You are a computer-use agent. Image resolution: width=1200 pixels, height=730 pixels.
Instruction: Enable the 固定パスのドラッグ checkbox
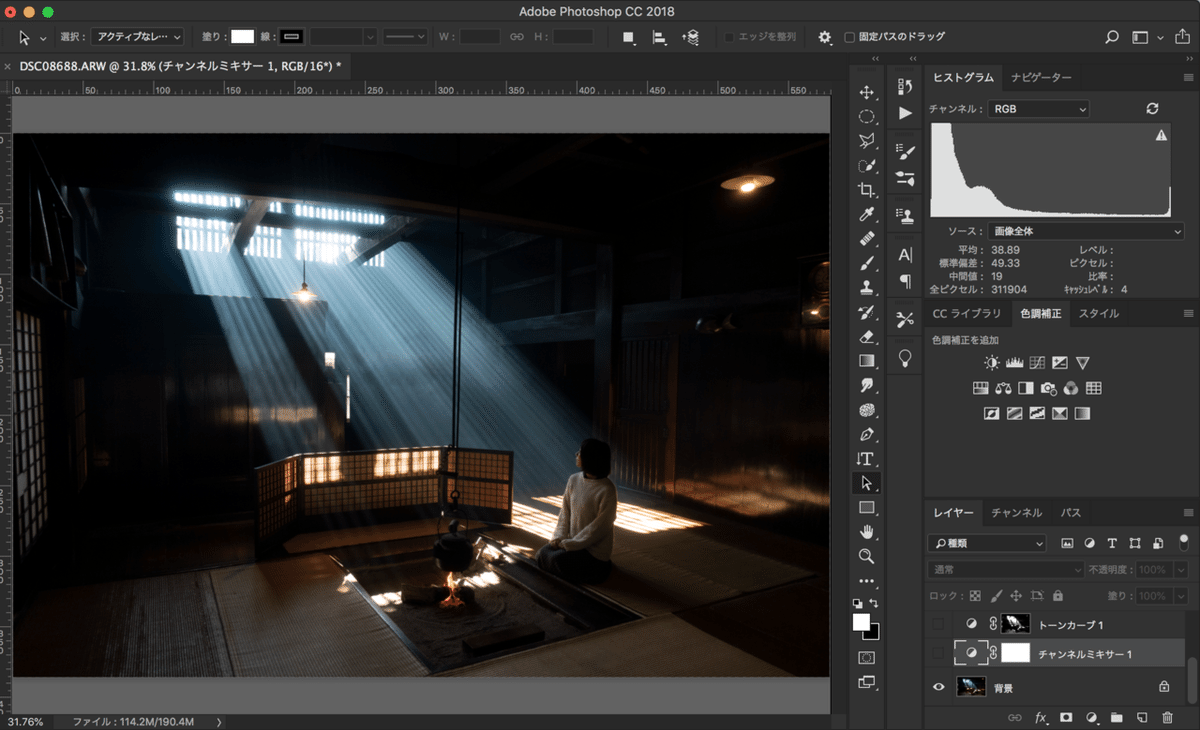coord(850,37)
